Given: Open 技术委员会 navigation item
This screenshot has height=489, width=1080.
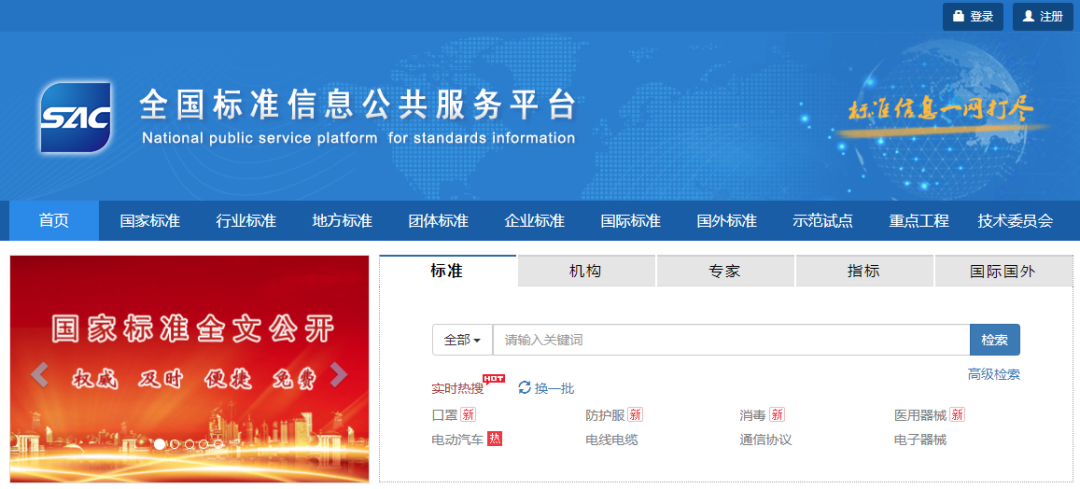Looking at the screenshot, I should coord(1015,221).
